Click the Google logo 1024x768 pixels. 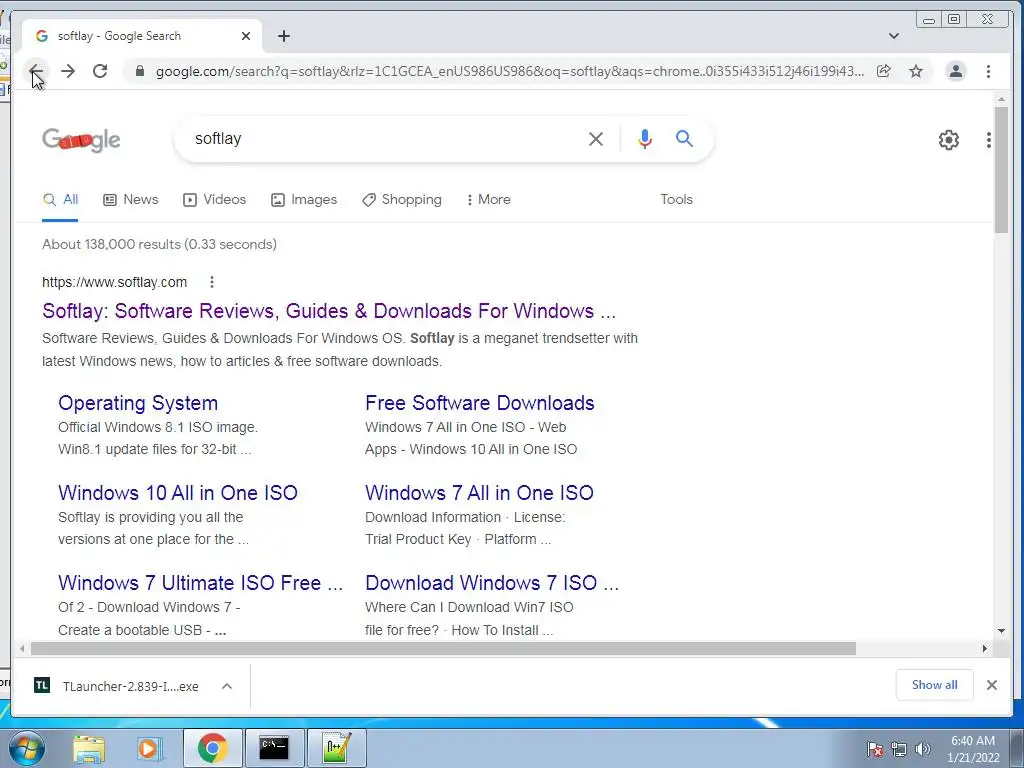81,140
